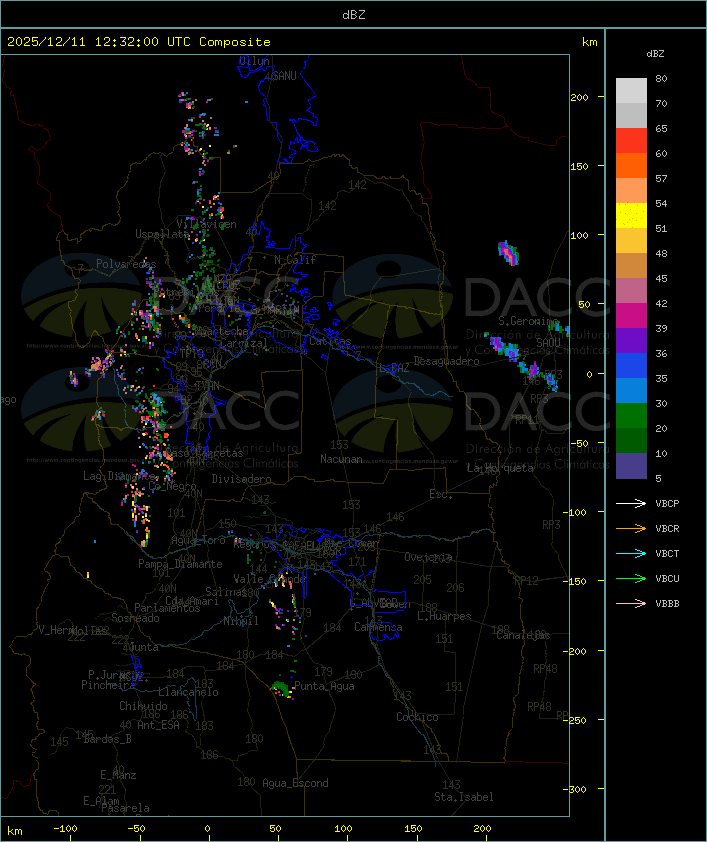Select the red 60–65 dBZ swatch
This screenshot has width=707, height=842.
point(631,141)
